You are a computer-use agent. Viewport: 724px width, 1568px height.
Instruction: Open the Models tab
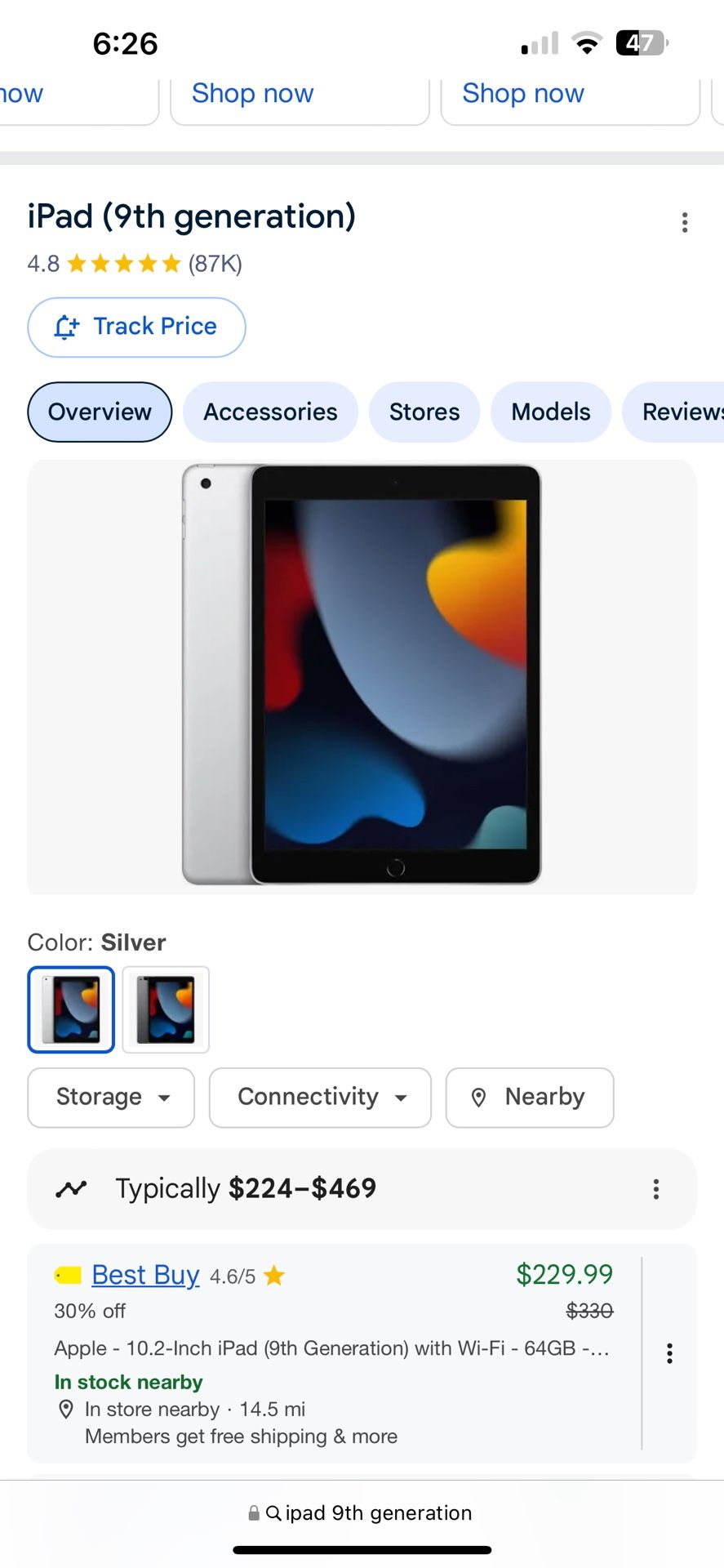[551, 412]
